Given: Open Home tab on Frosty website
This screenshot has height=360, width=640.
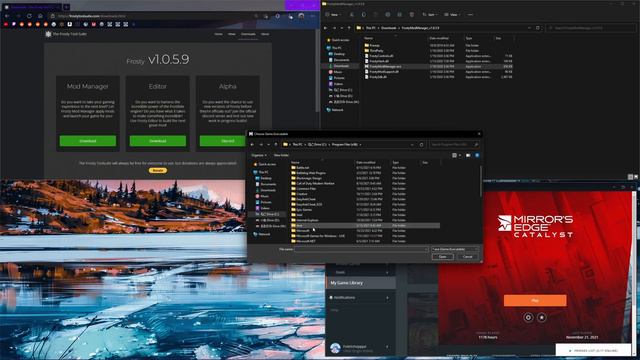Looking at the screenshot, I should (218, 34).
